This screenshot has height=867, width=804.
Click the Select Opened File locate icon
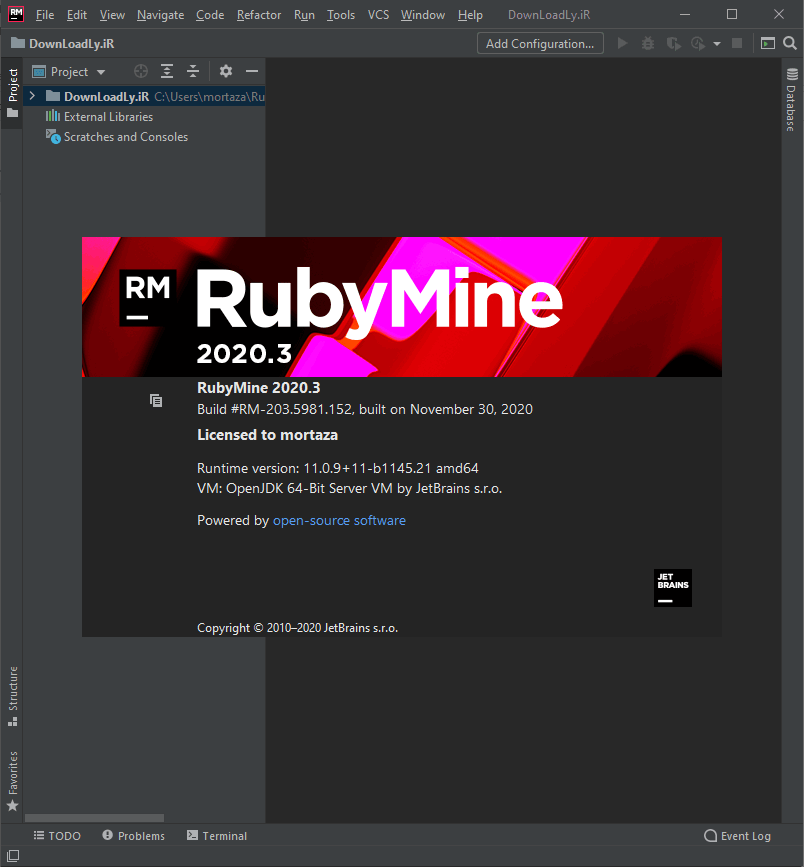(x=141, y=71)
